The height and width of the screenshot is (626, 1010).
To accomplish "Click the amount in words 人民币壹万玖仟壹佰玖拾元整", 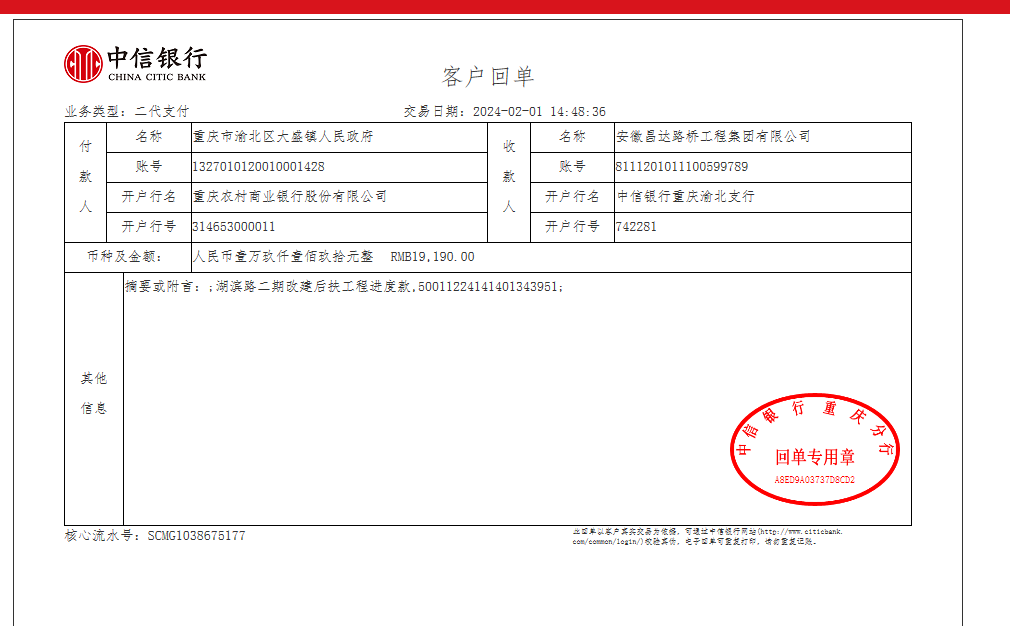I will click(x=282, y=257).
